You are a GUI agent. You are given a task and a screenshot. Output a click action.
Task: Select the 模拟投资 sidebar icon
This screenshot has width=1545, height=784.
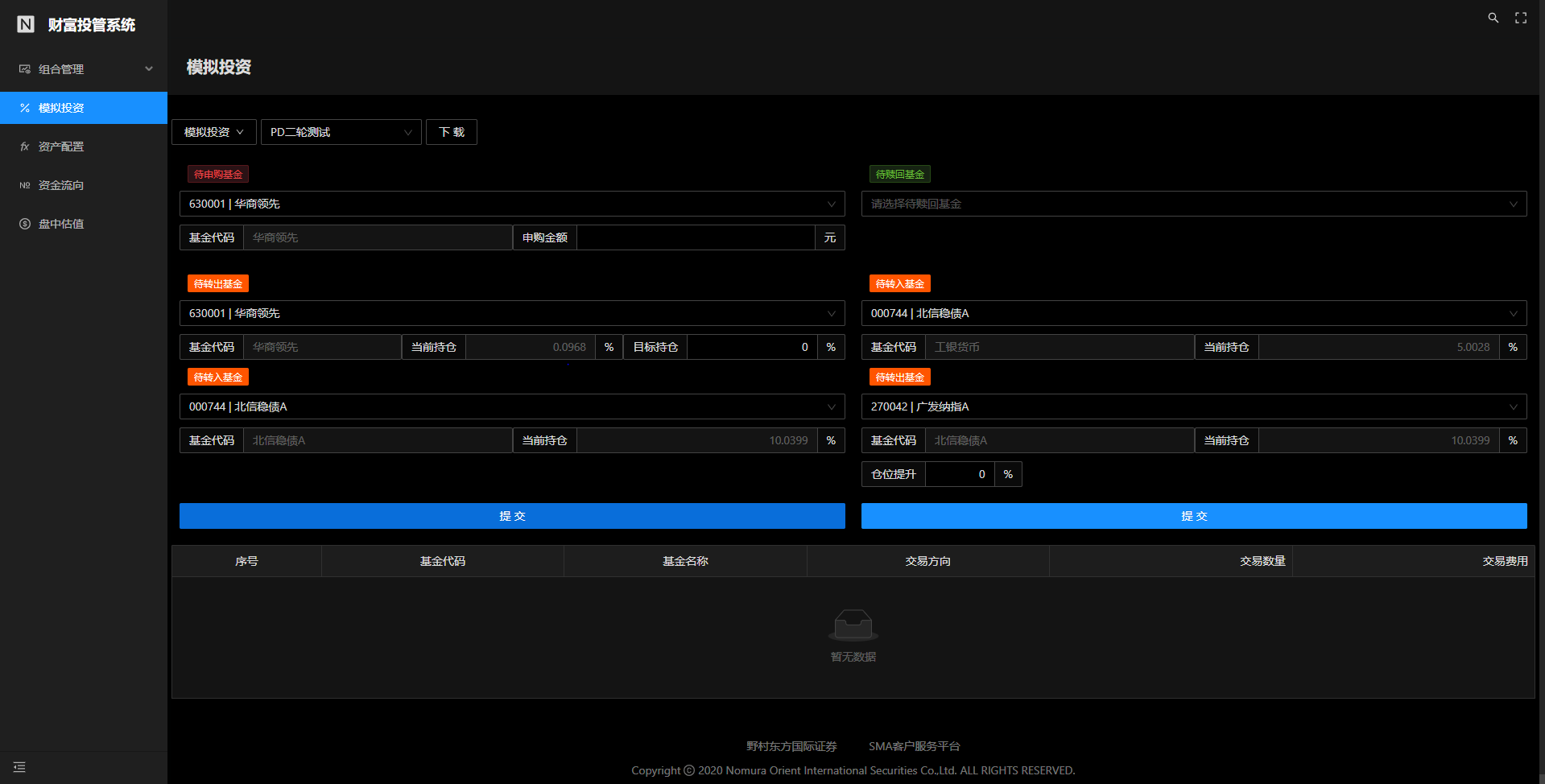pyautogui.click(x=24, y=107)
